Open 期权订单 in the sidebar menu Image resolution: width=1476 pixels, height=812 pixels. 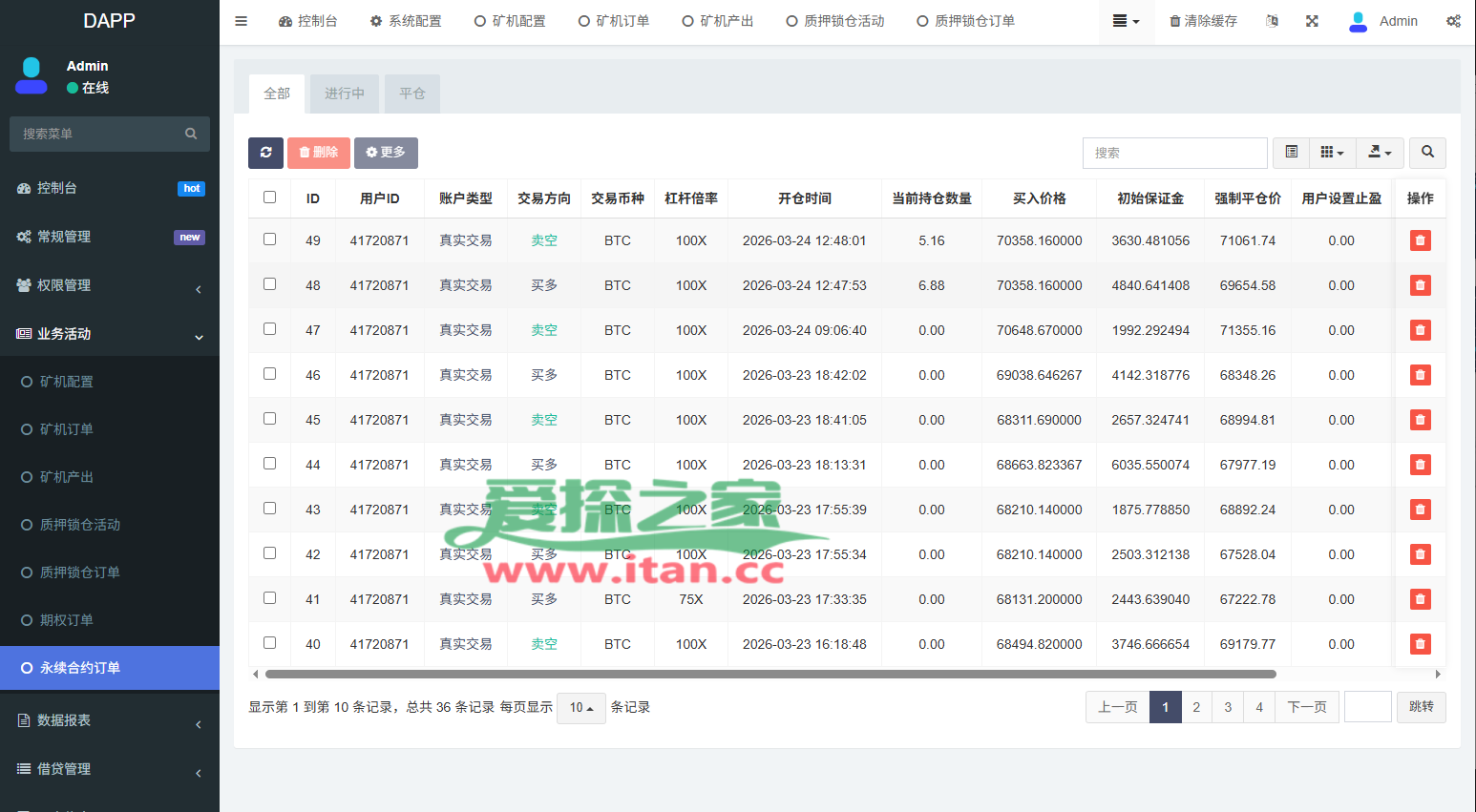click(67, 620)
